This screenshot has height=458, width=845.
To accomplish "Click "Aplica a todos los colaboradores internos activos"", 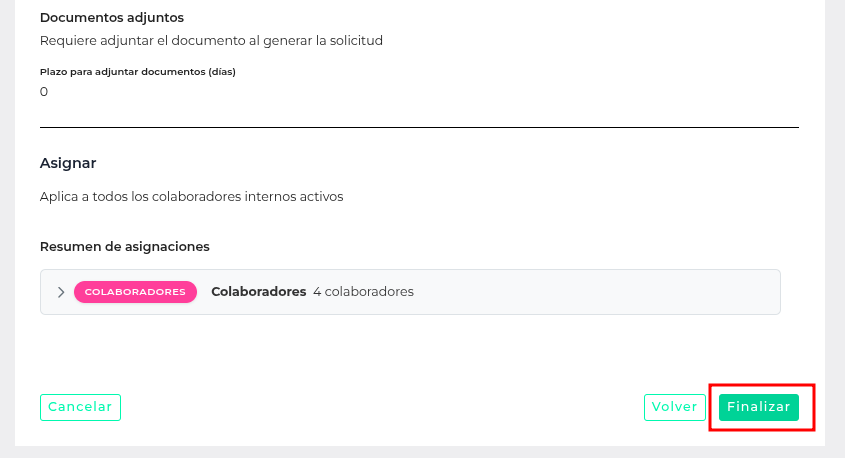I will 191,197.
